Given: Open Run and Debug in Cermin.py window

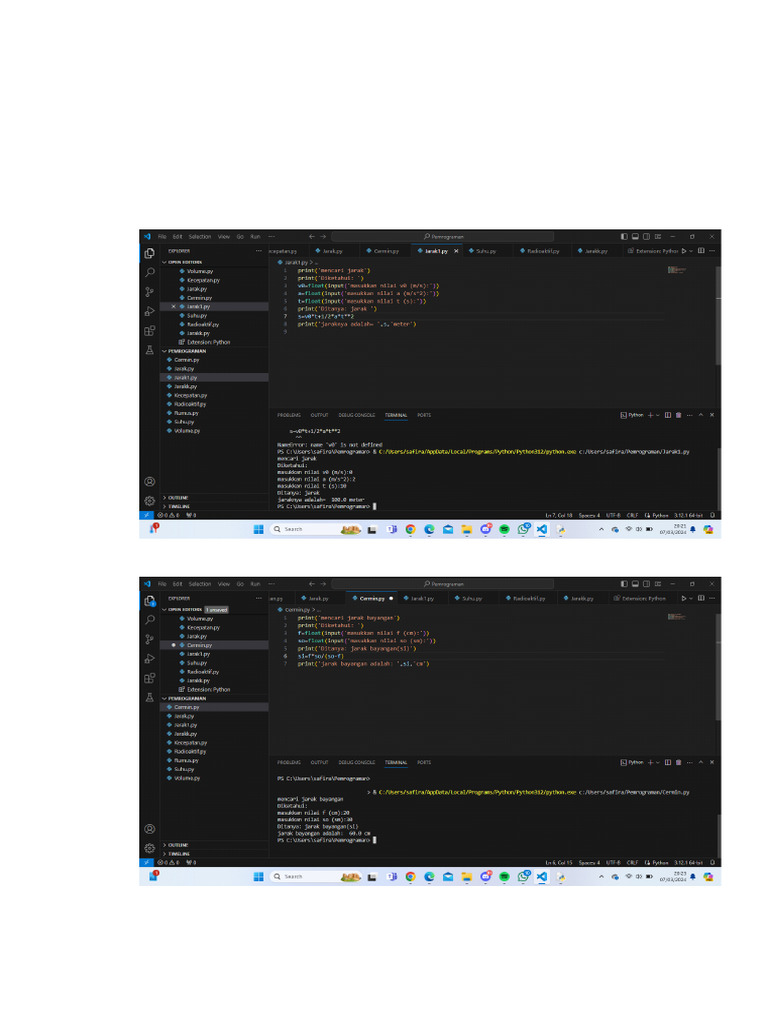Looking at the screenshot, I should click(x=149, y=658).
